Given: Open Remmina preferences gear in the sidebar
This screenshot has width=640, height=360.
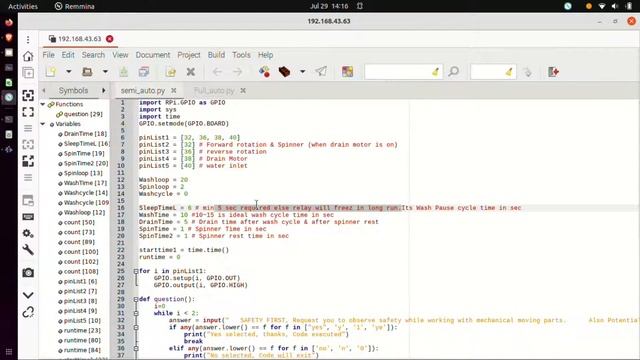Looking at the screenshot, I should pos(28,233).
